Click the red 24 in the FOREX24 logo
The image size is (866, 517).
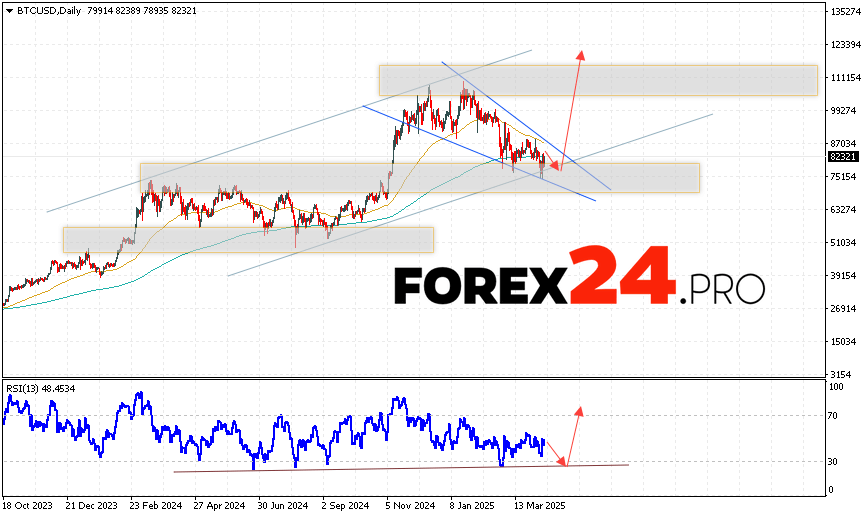(621, 277)
